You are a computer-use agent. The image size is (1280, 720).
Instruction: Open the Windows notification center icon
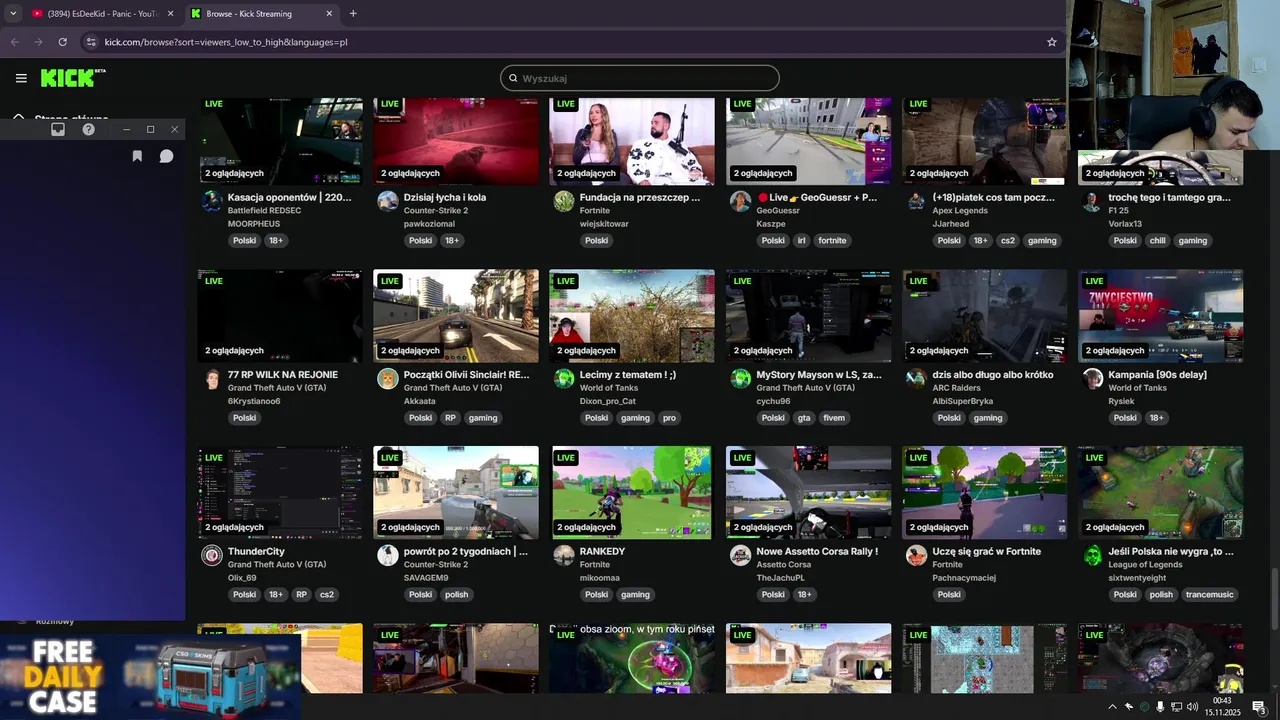[x=1259, y=707]
